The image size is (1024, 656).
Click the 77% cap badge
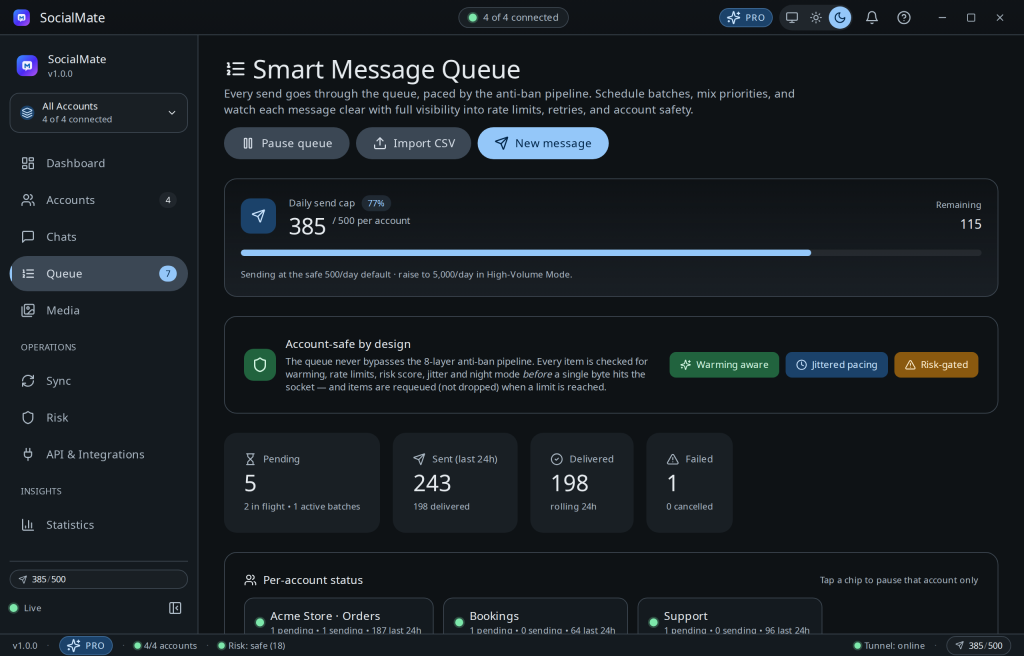pyautogui.click(x=376, y=203)
